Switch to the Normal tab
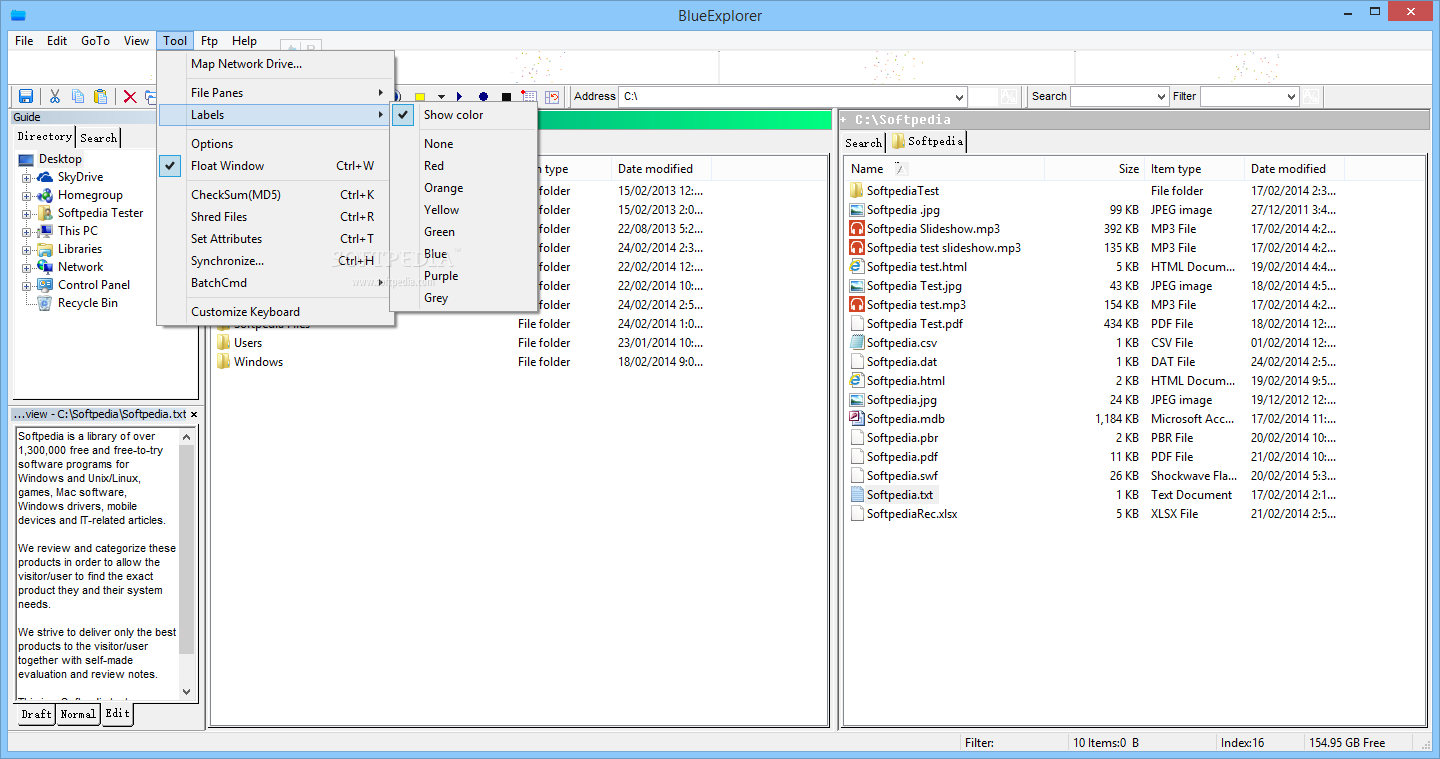Screen dimensions: 1440x759 tap(78, 715)
